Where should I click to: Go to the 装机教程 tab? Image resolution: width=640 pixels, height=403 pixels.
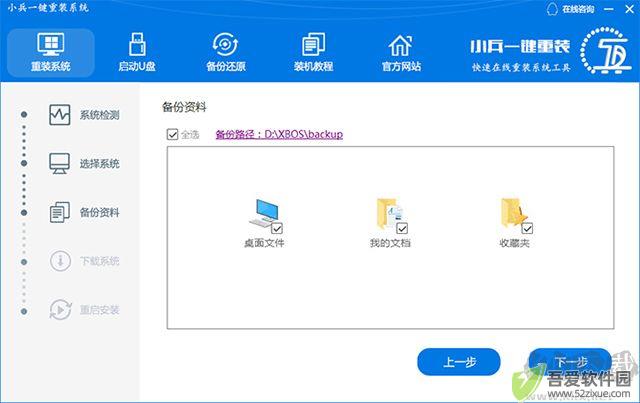[x=313, y=53]
